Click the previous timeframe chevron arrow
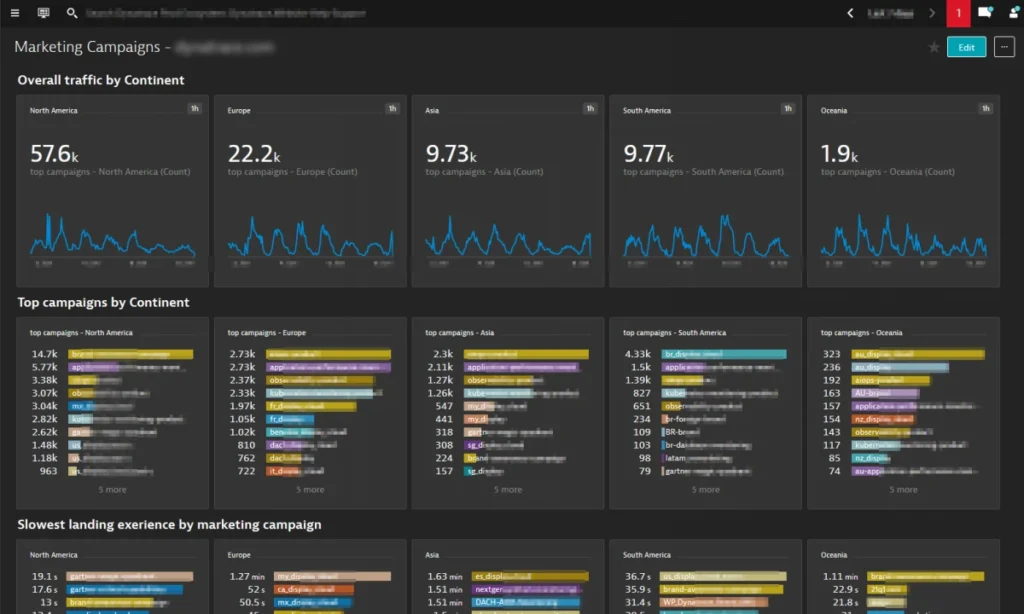This screenshot has width=1024, height=614. click(x=850, y=13)
